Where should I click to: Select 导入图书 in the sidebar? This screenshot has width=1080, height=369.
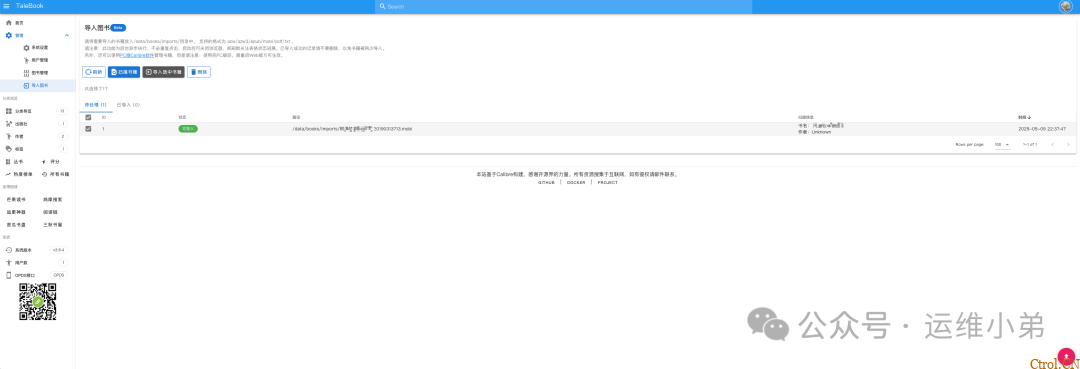[x=38, y=85]
